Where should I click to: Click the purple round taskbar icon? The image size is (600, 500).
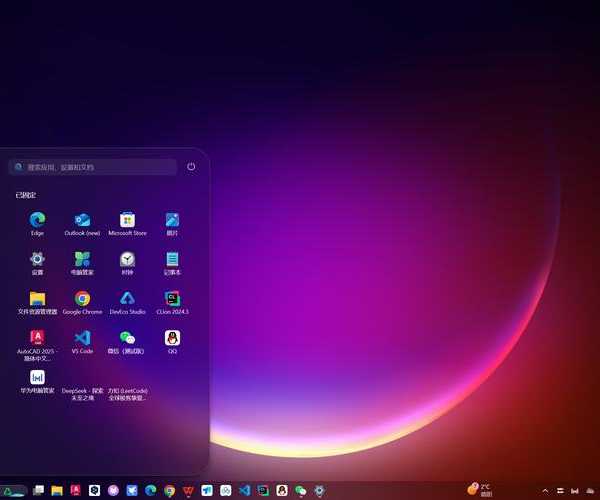coord(113,490)
